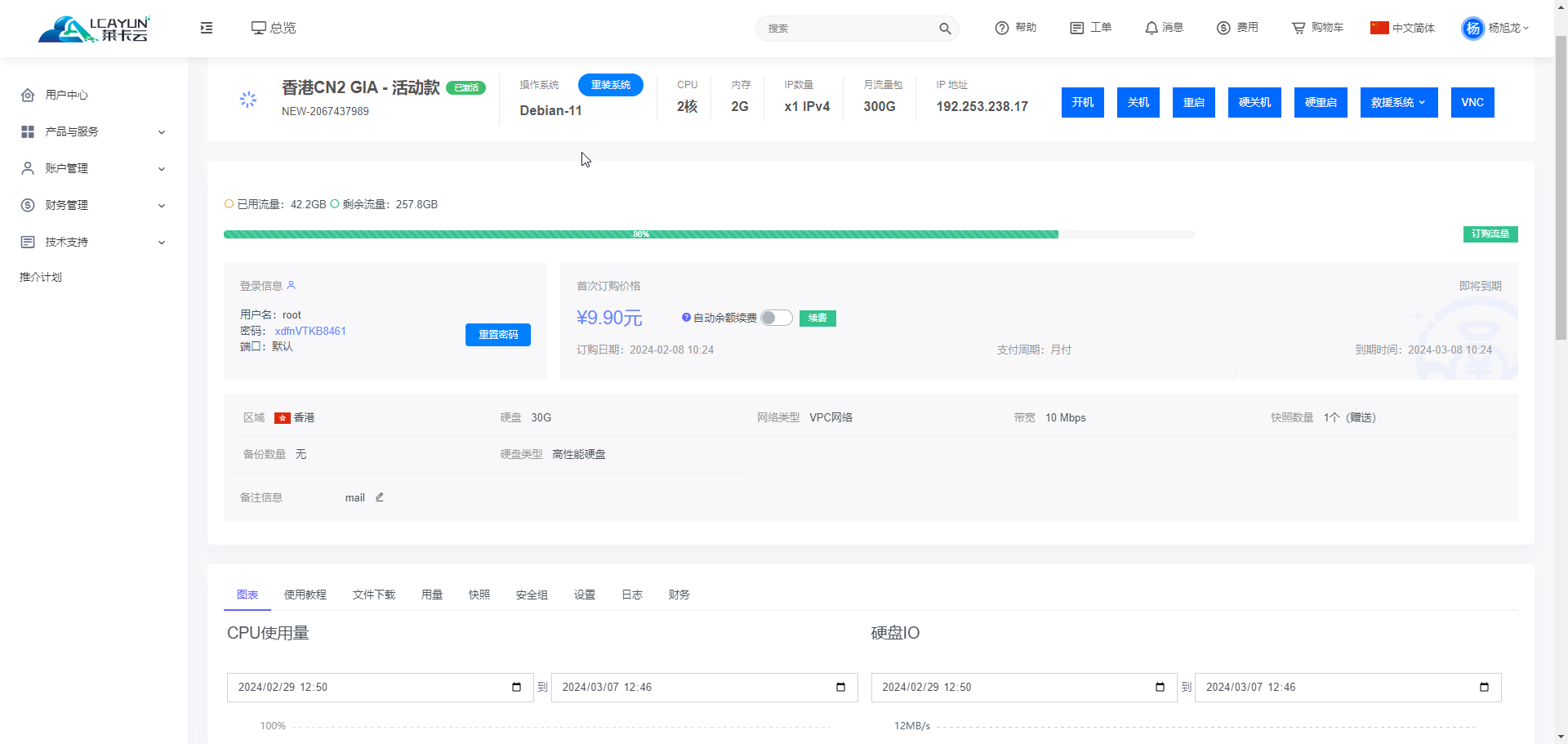Click the sidebar collapse menu icon
This screenshot has width=1568, height=744.
(207, 28)
